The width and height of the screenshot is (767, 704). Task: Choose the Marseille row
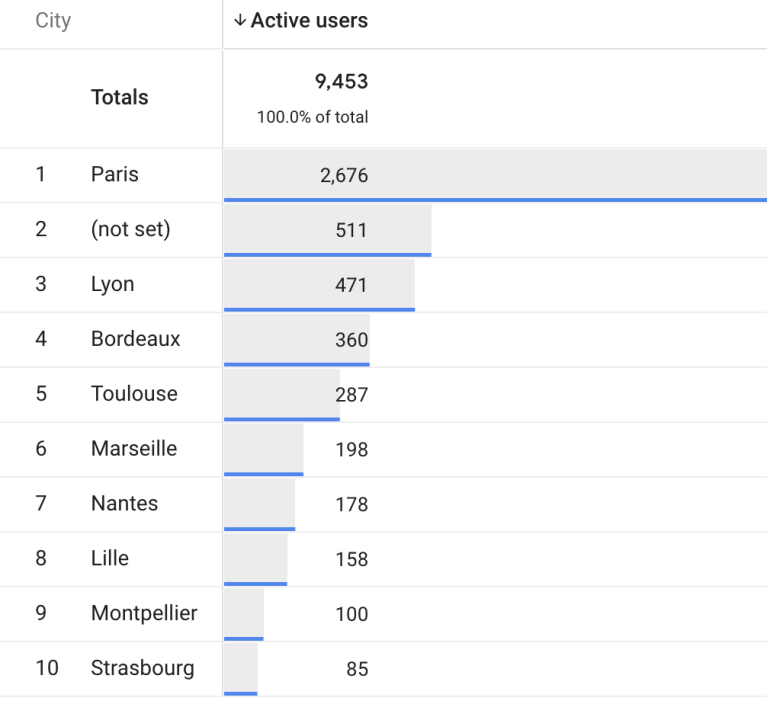click(133, 449)
